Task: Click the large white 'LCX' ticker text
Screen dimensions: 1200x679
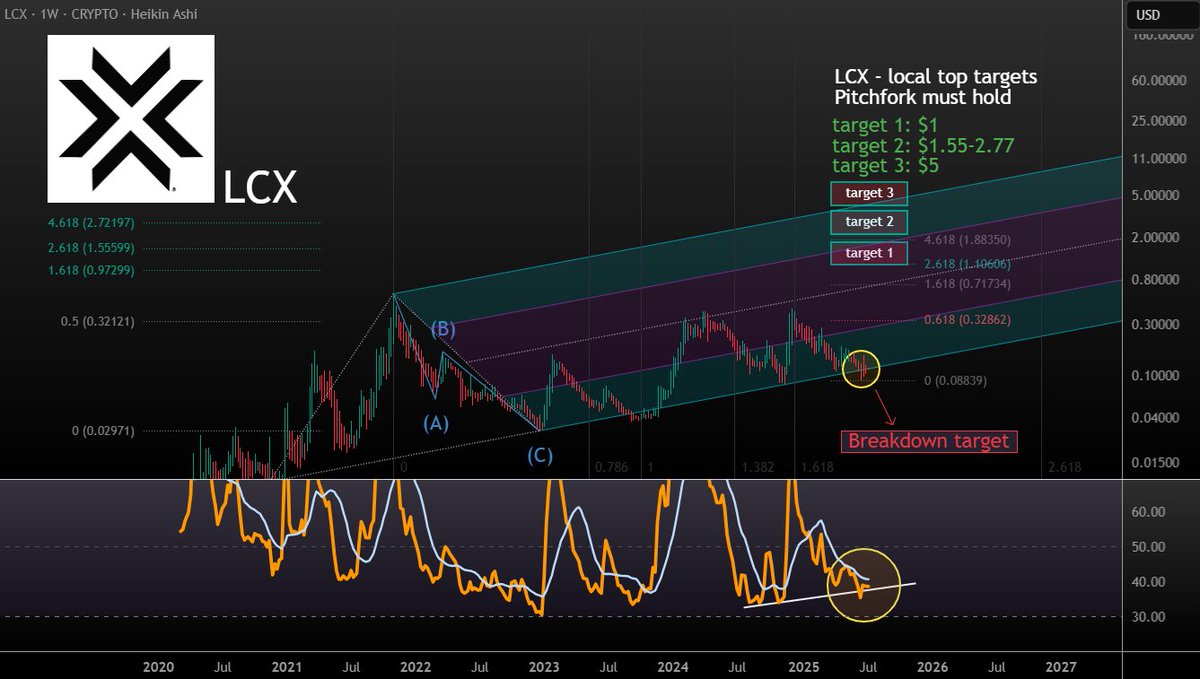Action: tap(260, 188)
